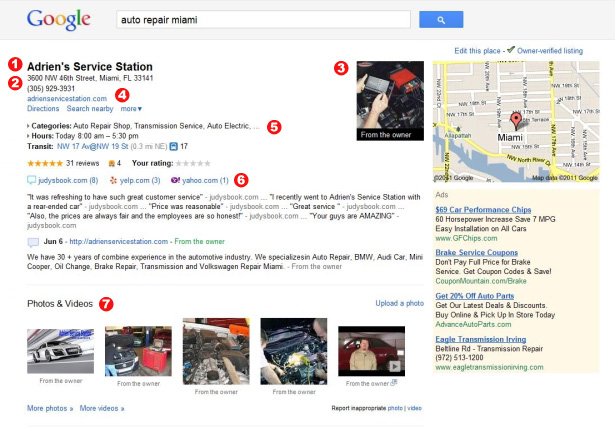Click into the search query field
The width and height of the screenshot is (615, 428).
264,20
